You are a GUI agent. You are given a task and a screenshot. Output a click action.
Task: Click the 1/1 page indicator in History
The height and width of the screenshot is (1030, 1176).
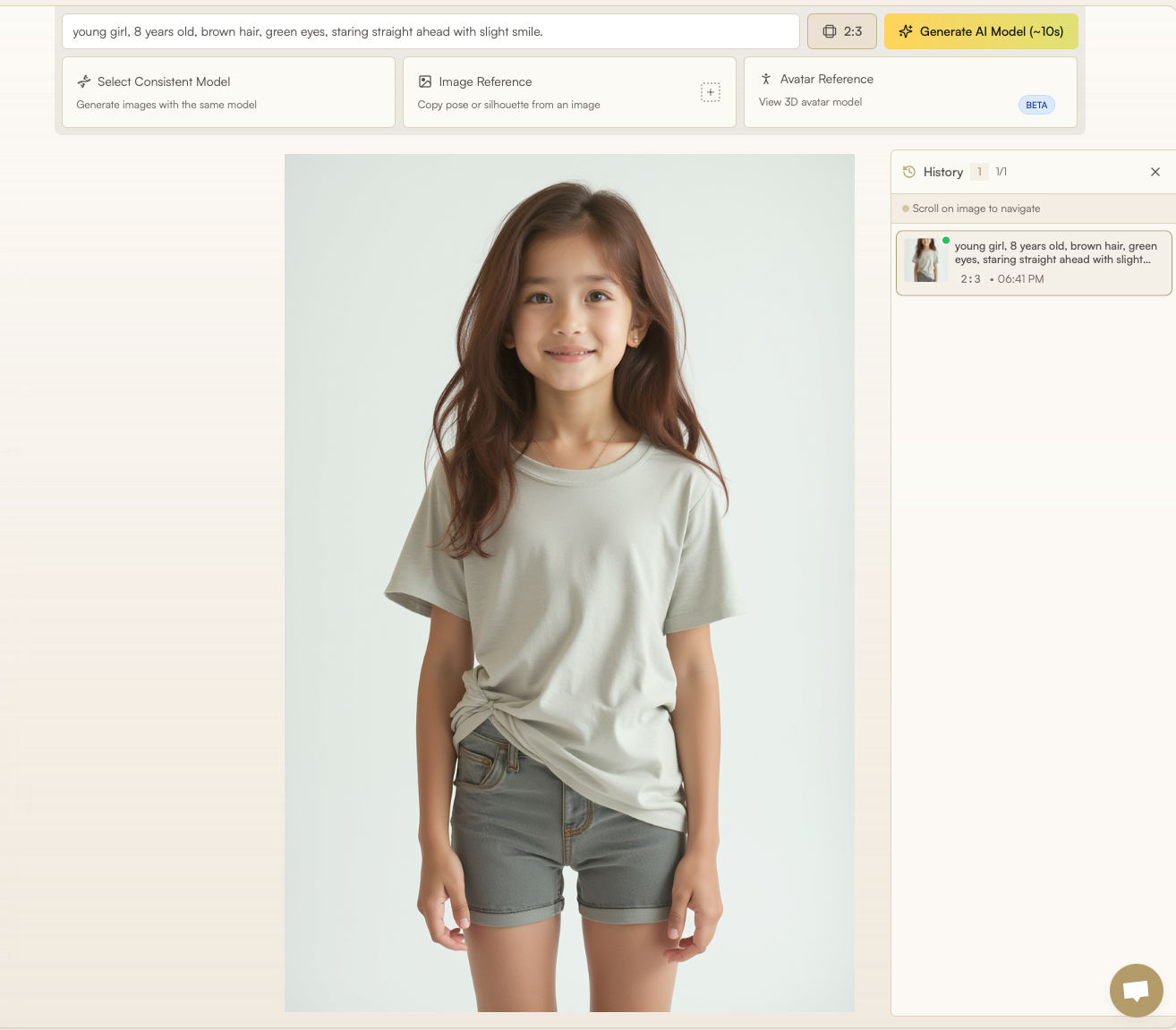(1001, 172)
